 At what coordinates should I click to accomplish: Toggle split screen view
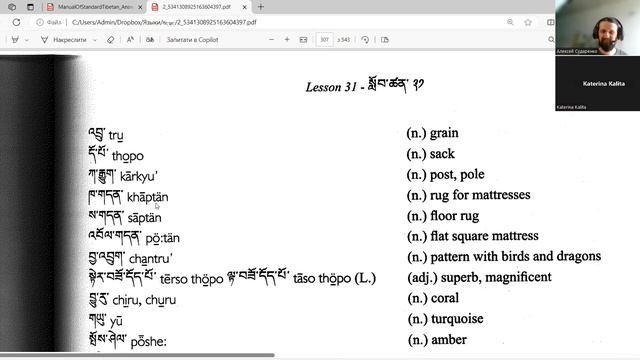click(550, 22)
